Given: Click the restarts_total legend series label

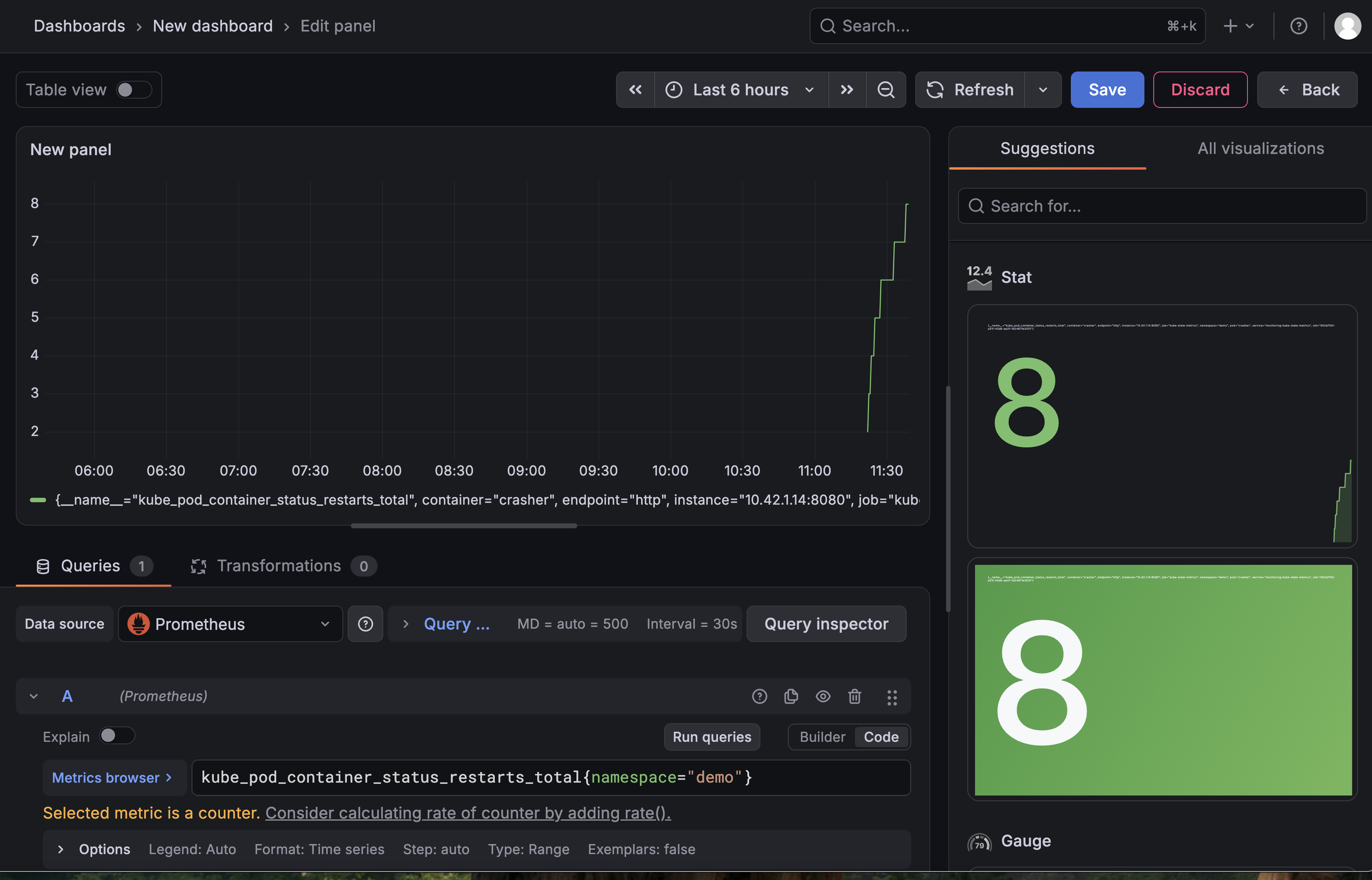Looking at the screenshot, I should click(487, 500).
